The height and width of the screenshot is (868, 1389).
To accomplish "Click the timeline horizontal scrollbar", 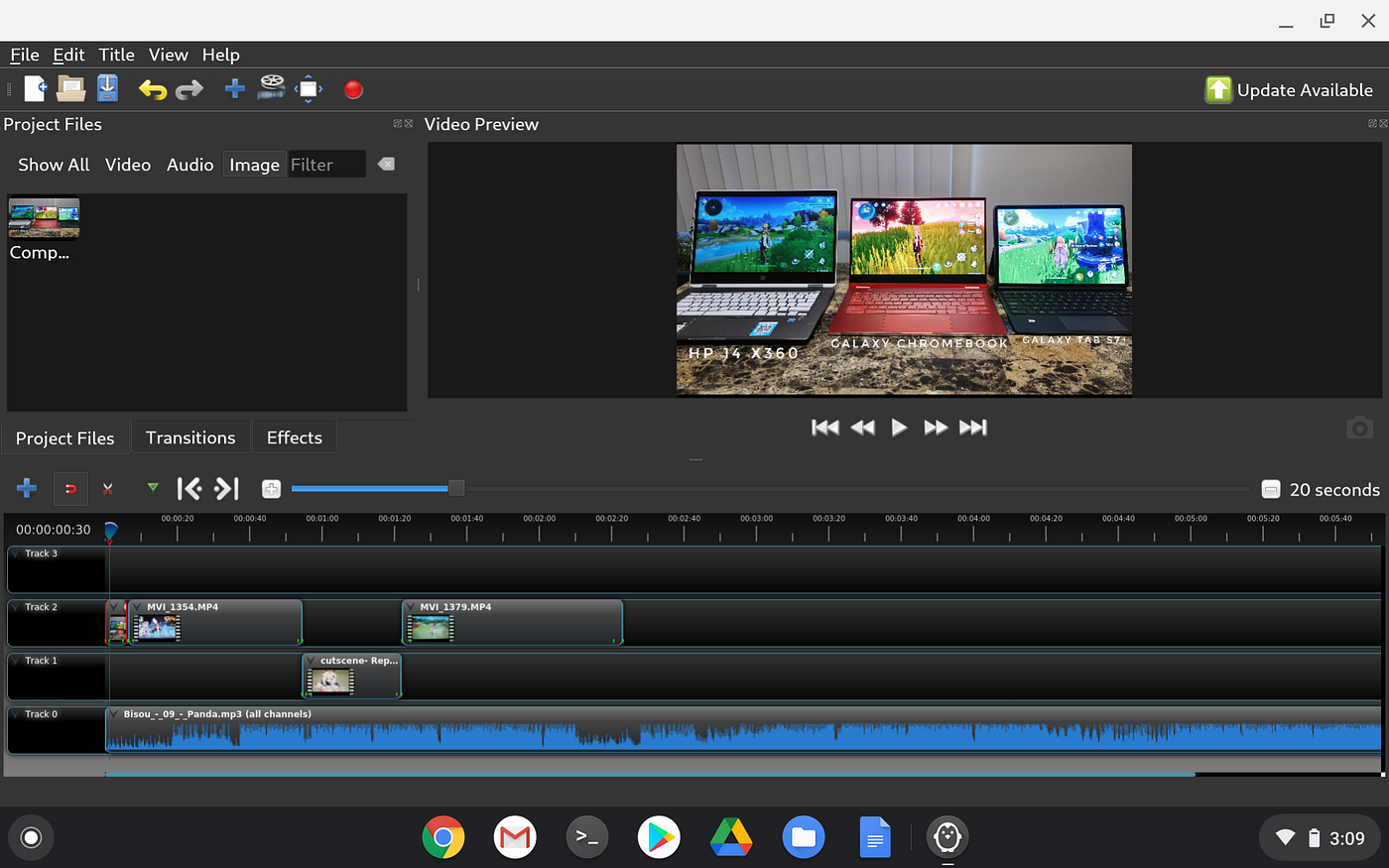I will point(650,775).
